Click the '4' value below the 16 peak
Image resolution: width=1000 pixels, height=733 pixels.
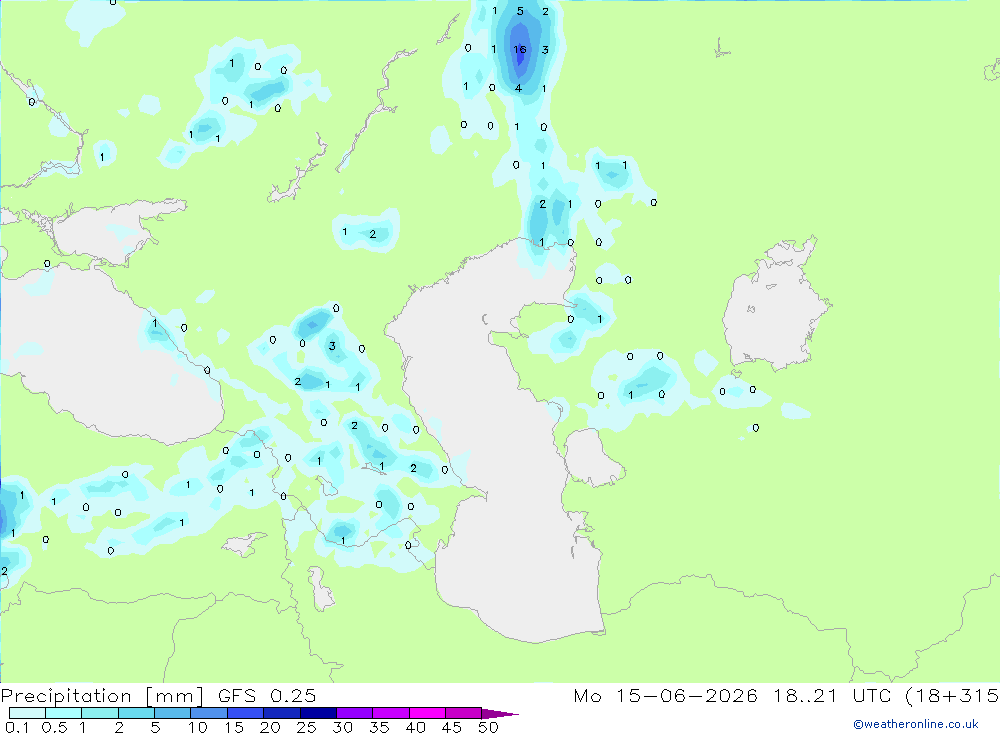pyautogui.click(x=518, y=88)
